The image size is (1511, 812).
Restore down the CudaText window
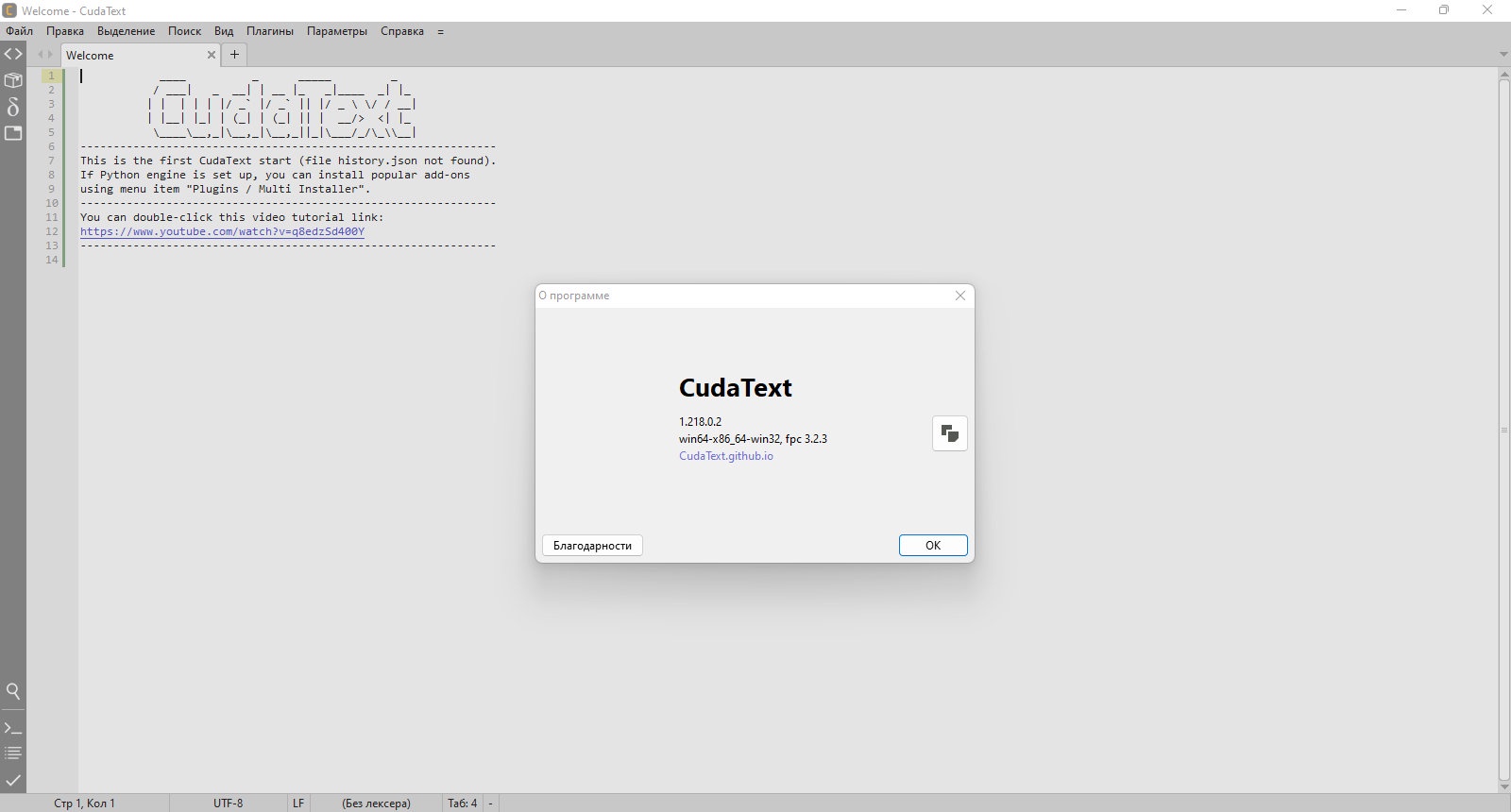click(1444, 10)
